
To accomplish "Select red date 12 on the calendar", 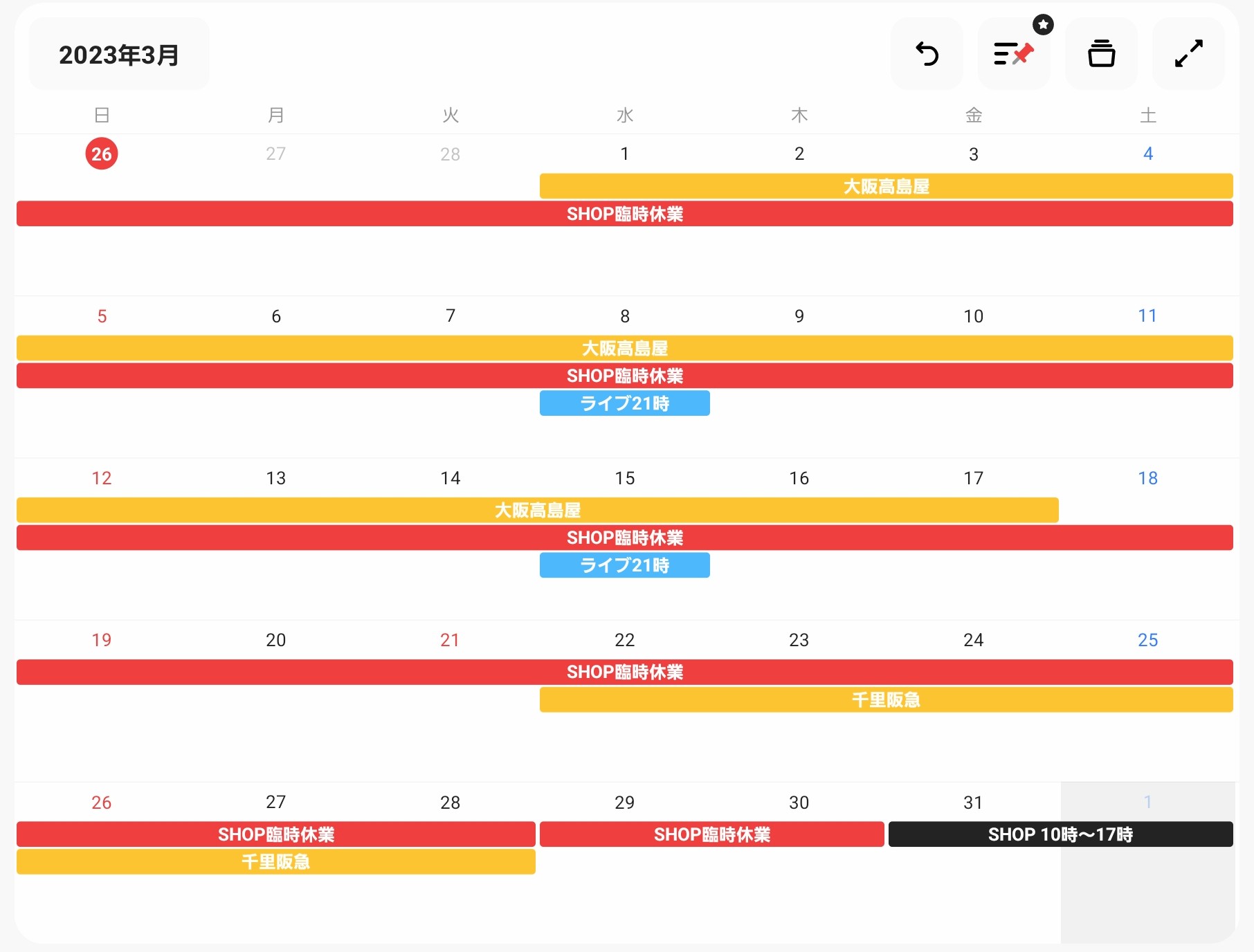I will pyautogui.click(x=102, y=478).
